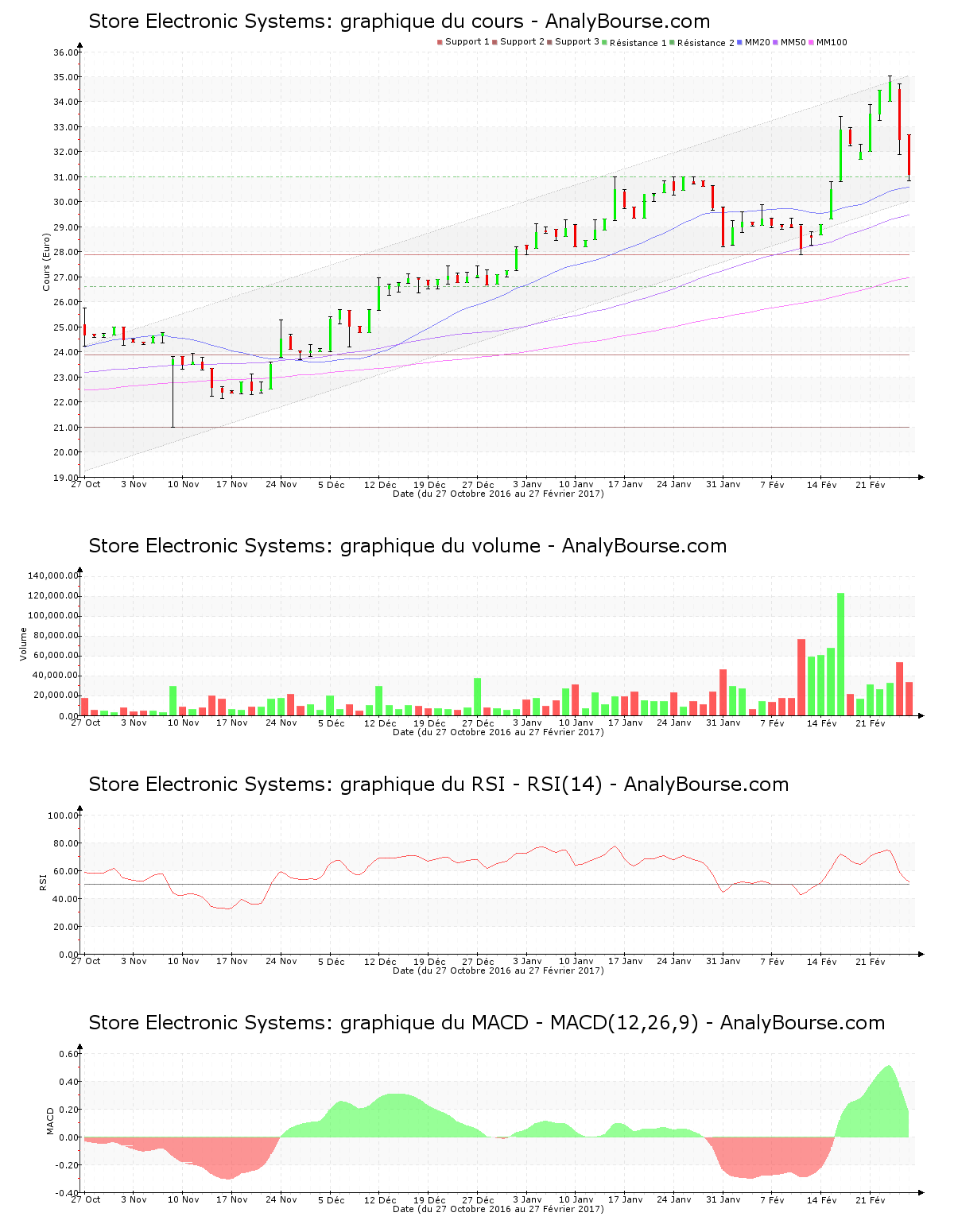Click the 'graphique du cours' chart title
954x1232 pixels.
point(399,21)
